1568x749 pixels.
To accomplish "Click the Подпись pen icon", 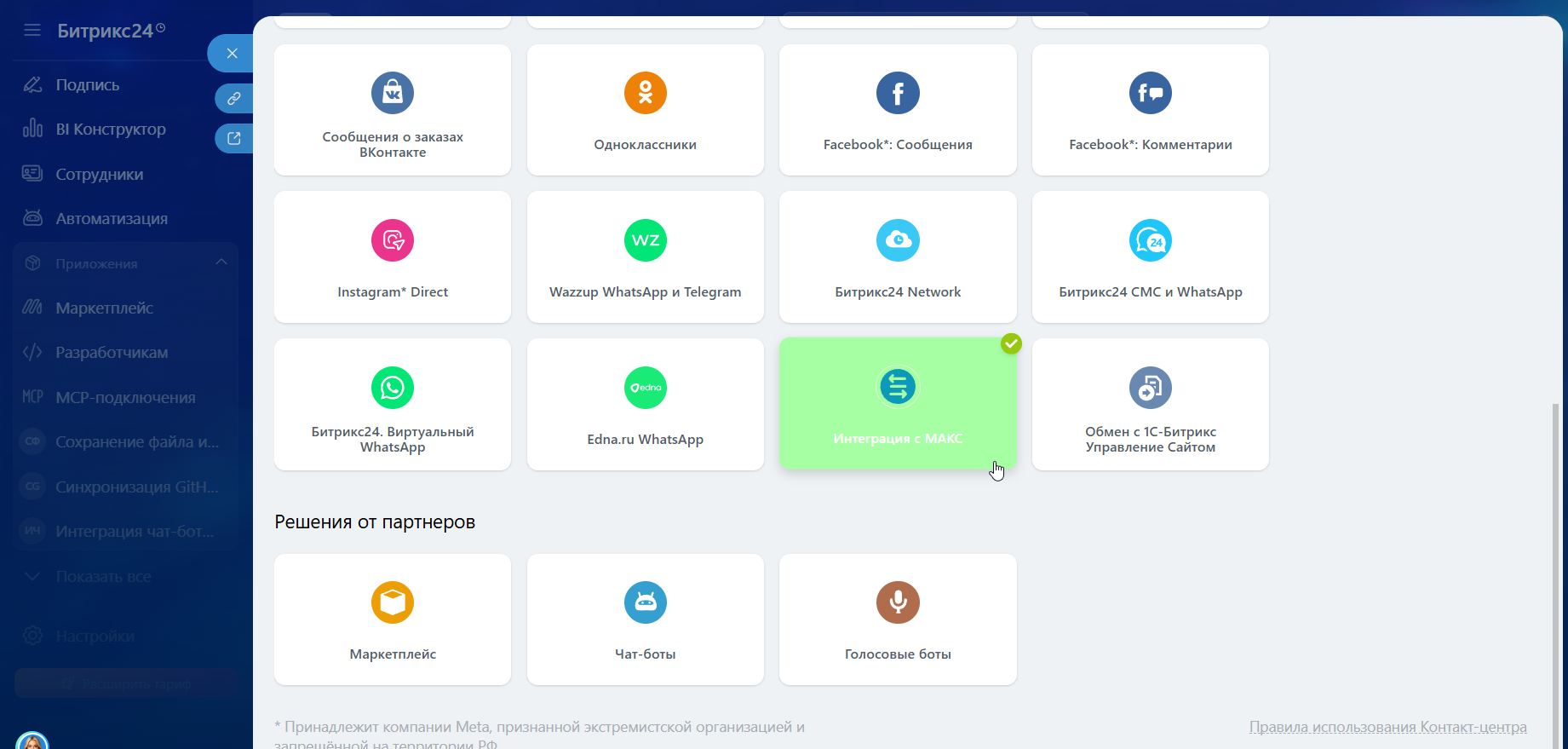I will [32, 84].
